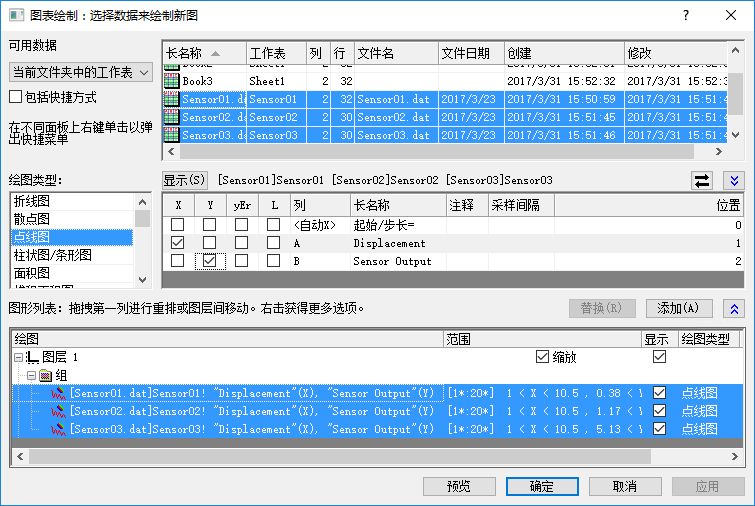Image resolution: width=755 pixels, height=506 pixels.
Task: Enable the 包括快捷方式 checkbox
Action: coord(15,97)
